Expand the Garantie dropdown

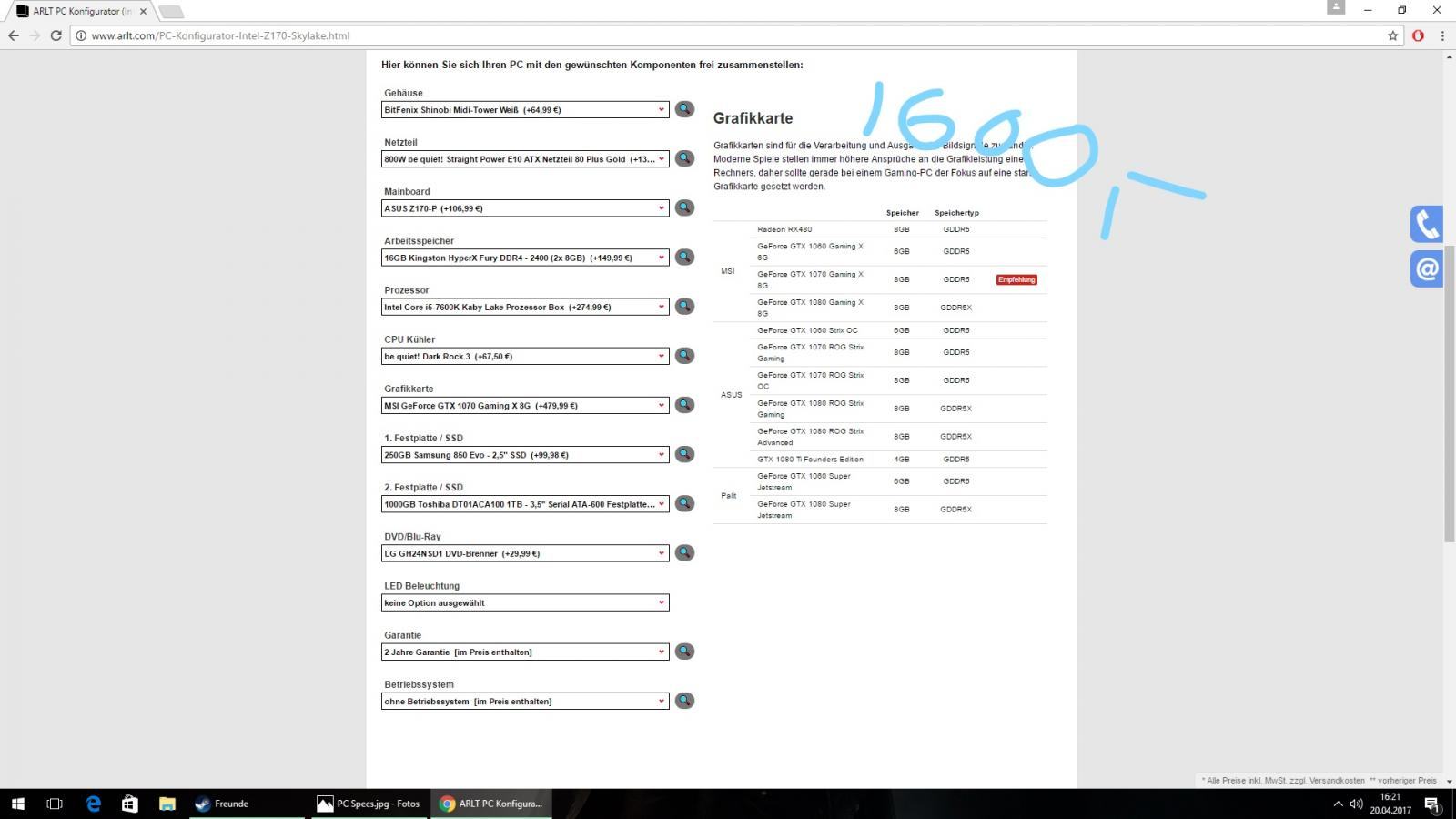coord(525,652)
